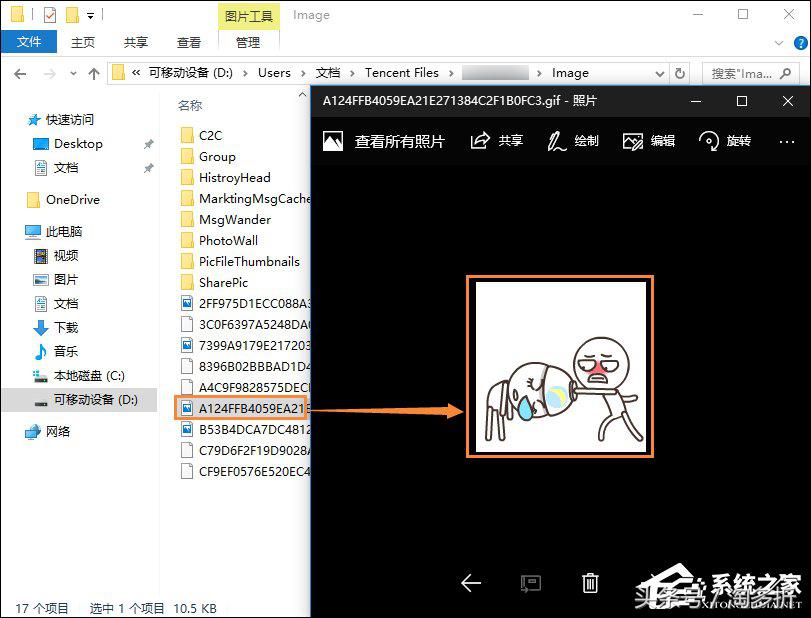
Task: Click the back arrow in the Photos viewer
Action: pyautogui.click(x=470, y=583)
